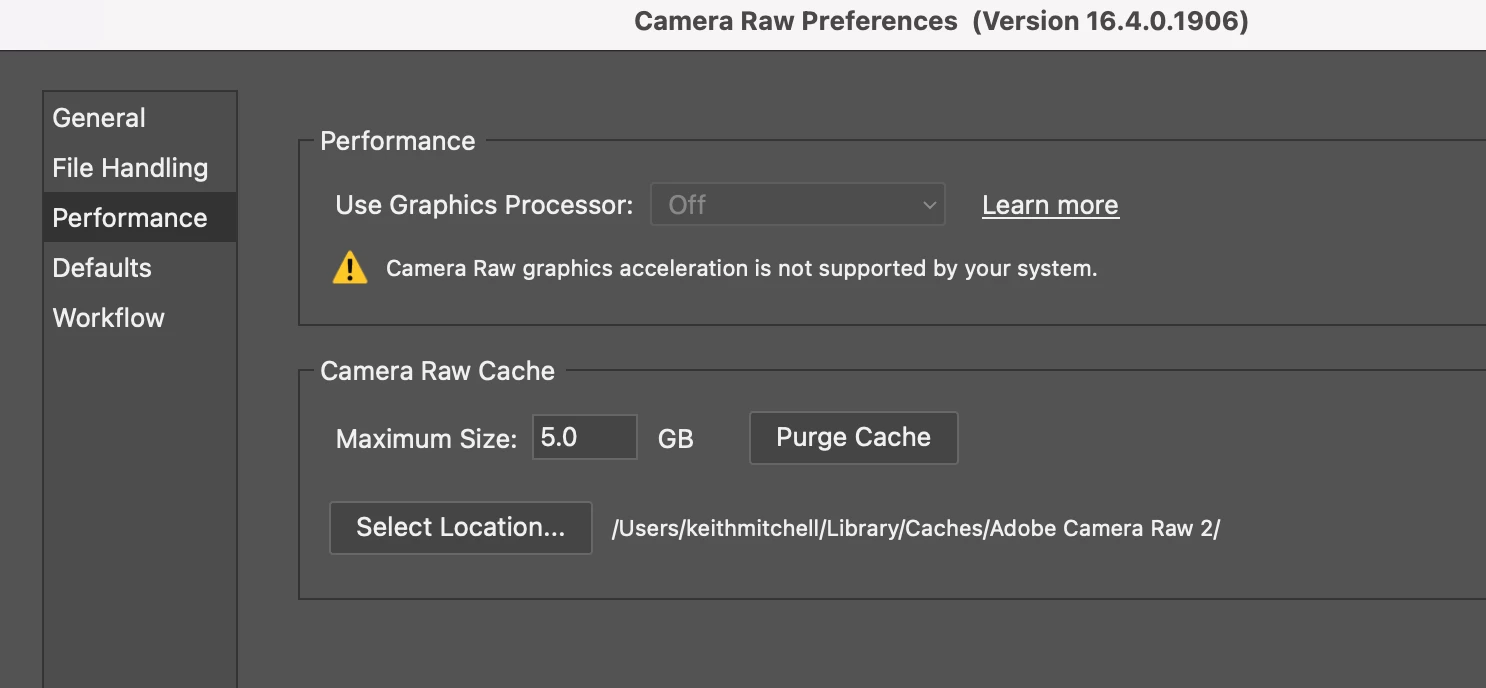Click the chevron arrow beside Off
This screenshot has height=688, width=1486.
pyautogui.click(x=929, y=206)
